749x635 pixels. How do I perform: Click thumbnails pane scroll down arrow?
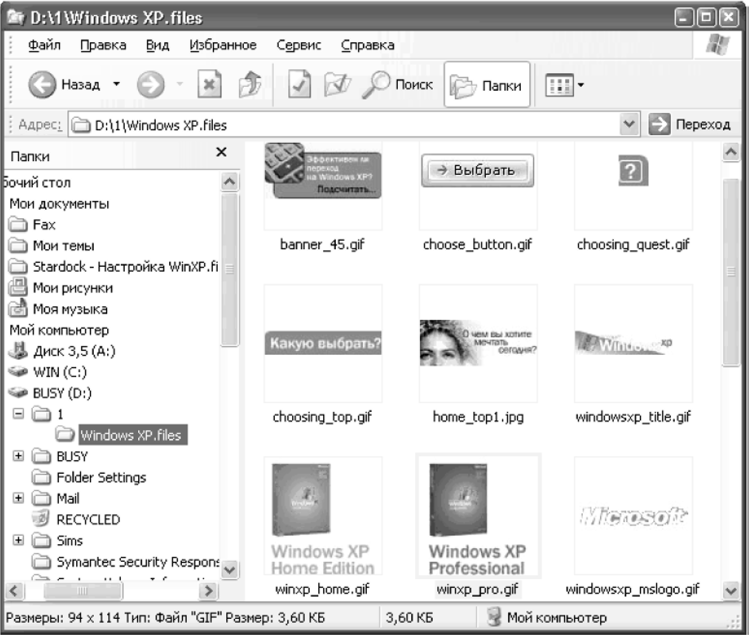731,591
